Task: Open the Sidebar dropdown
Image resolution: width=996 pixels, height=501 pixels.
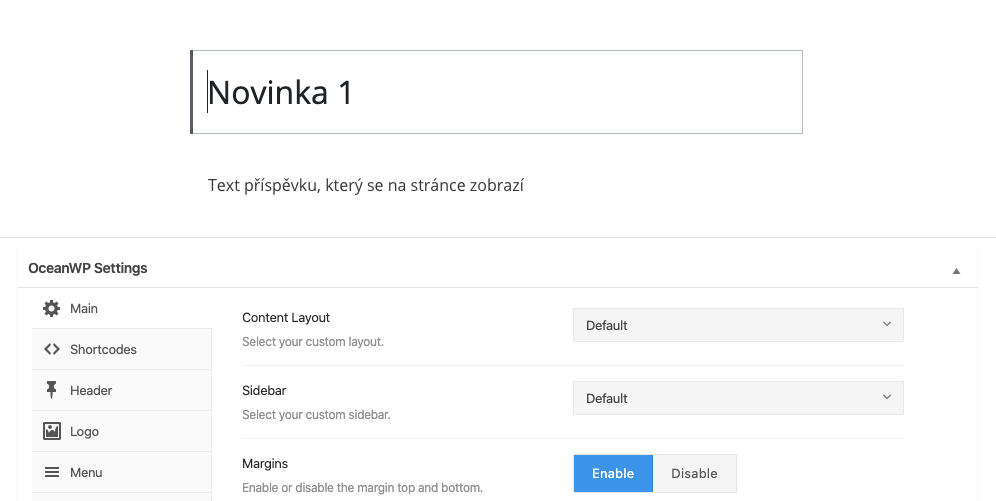Action: pos(738,398)
